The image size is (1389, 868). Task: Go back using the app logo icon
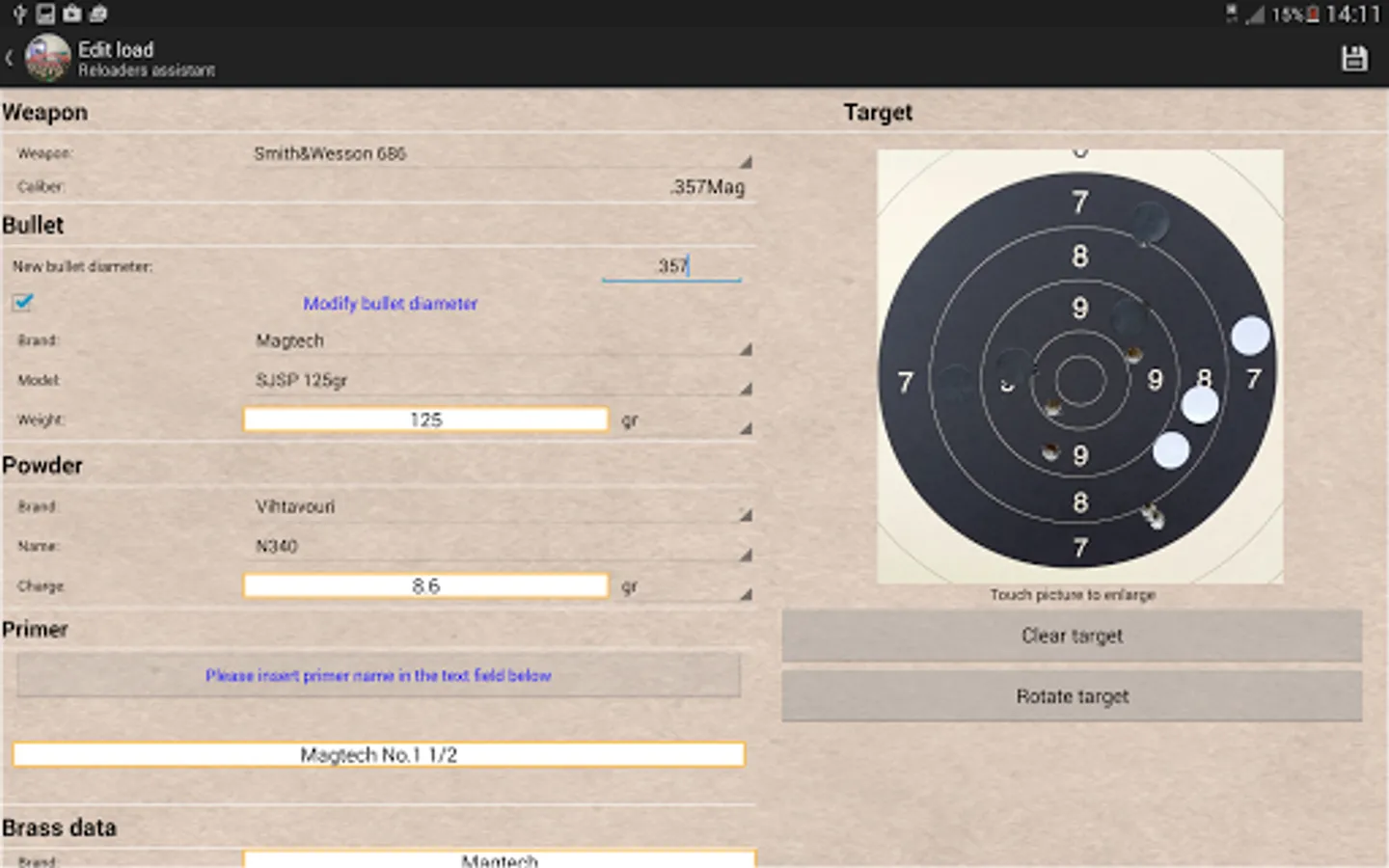click(x=47, y=58)
